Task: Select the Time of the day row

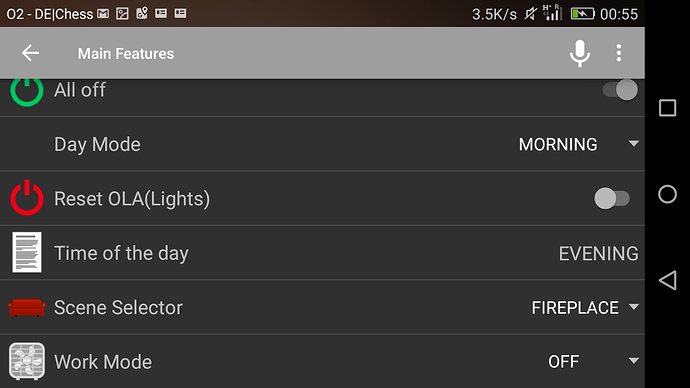Action: pos(322,253)
